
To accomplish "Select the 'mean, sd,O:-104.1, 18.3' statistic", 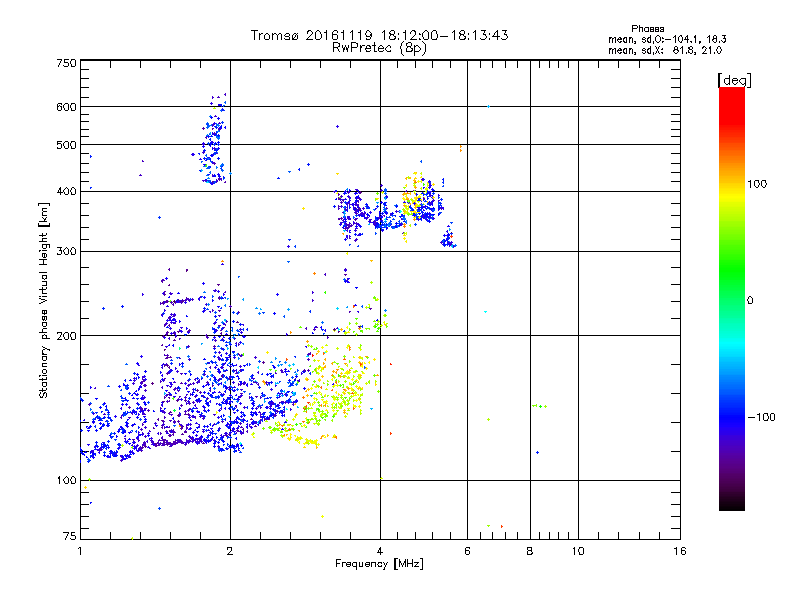I will point(667,39).
